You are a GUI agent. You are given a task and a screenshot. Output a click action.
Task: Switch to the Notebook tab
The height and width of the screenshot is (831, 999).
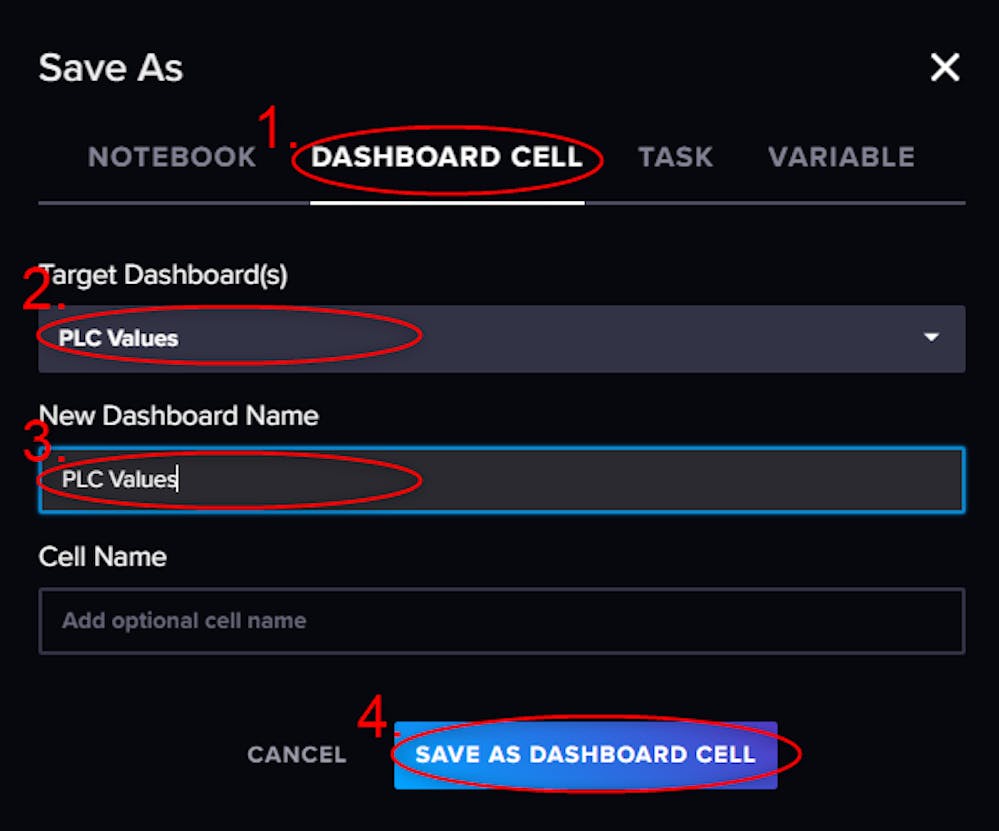(x=172, y=157)
